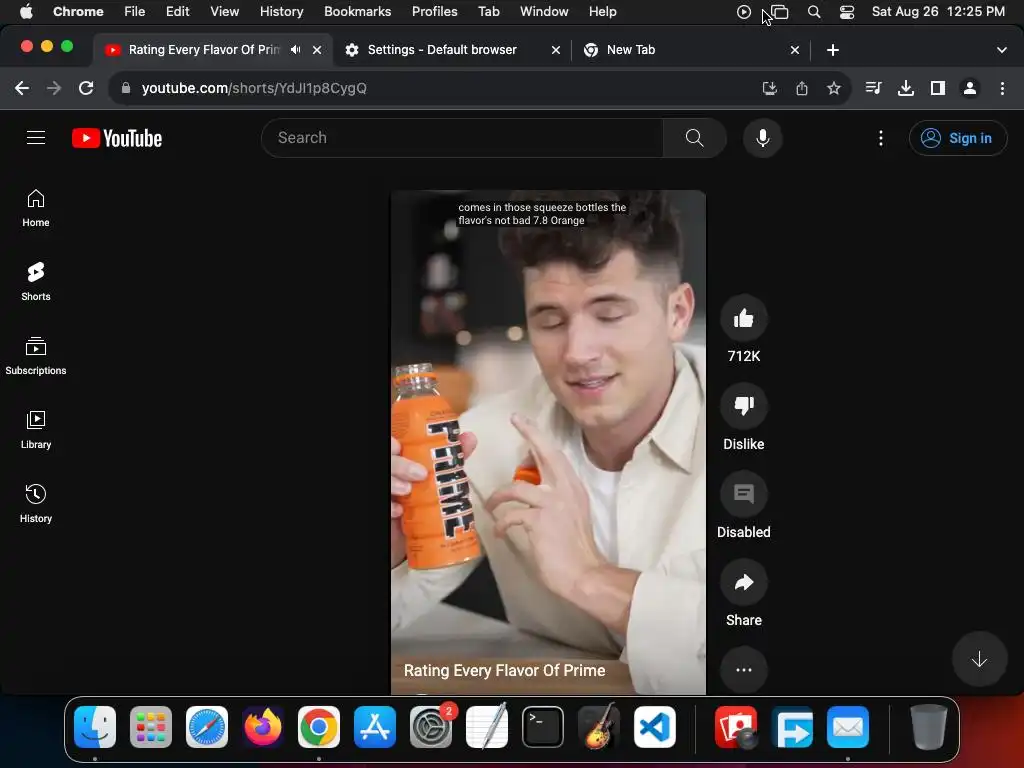Expand the tab search chevron

click(x=1001, y=50)
